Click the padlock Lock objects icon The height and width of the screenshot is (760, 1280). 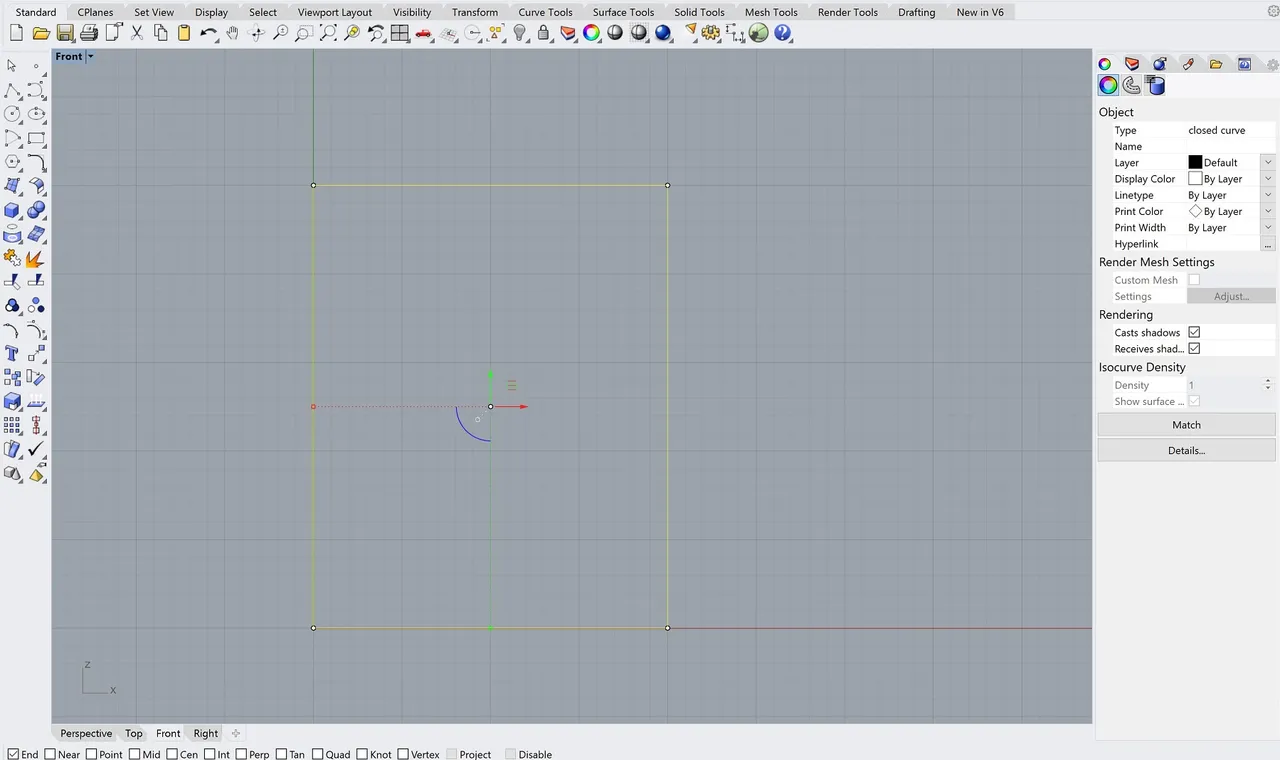[x=543, y=33]
